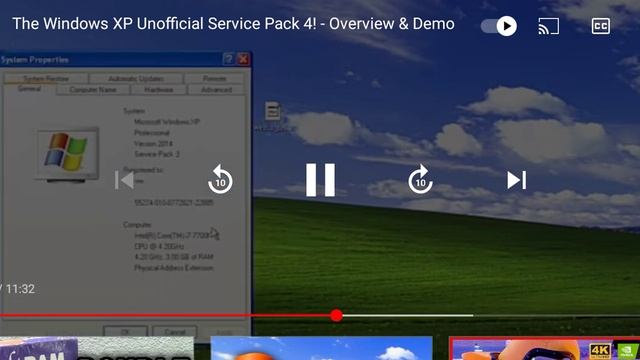
Task: Open the Advanced tab in System Properties
Action: coord(216,90)
